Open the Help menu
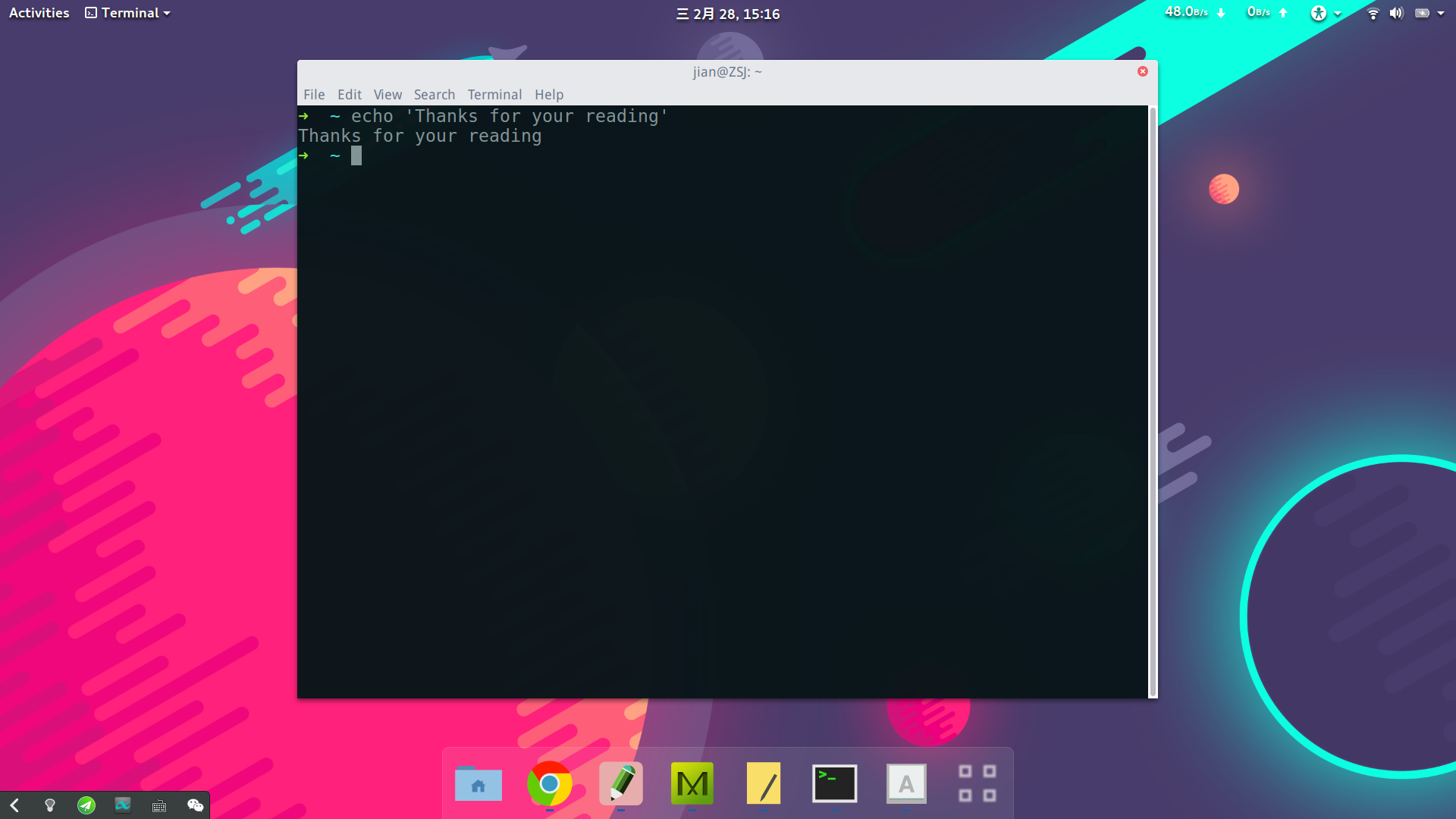 tap(549, 95)
